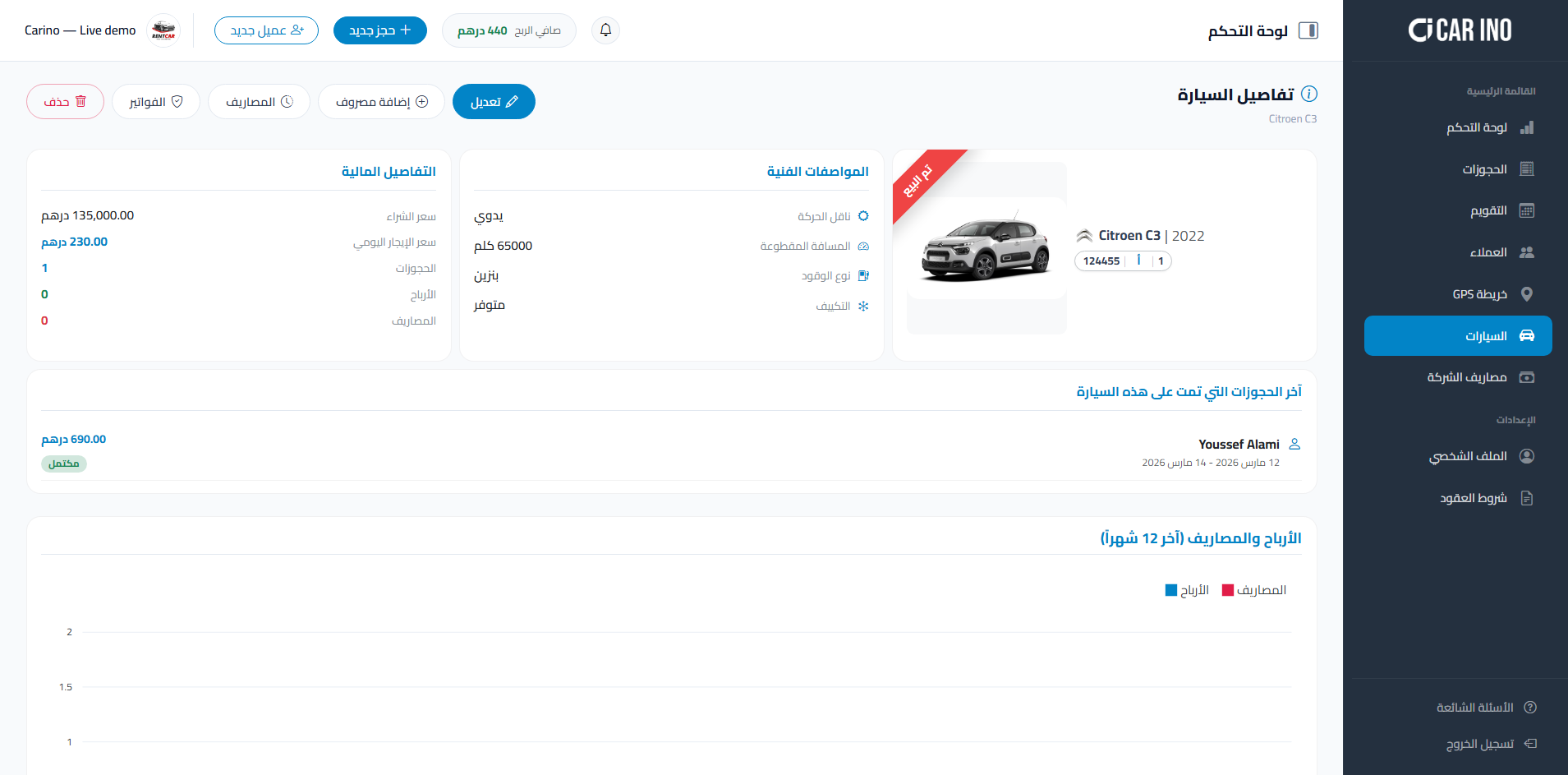Viewport: 1568px width, 775px height.
Task: Click the تعديل edit button
Action: point(494,101)
